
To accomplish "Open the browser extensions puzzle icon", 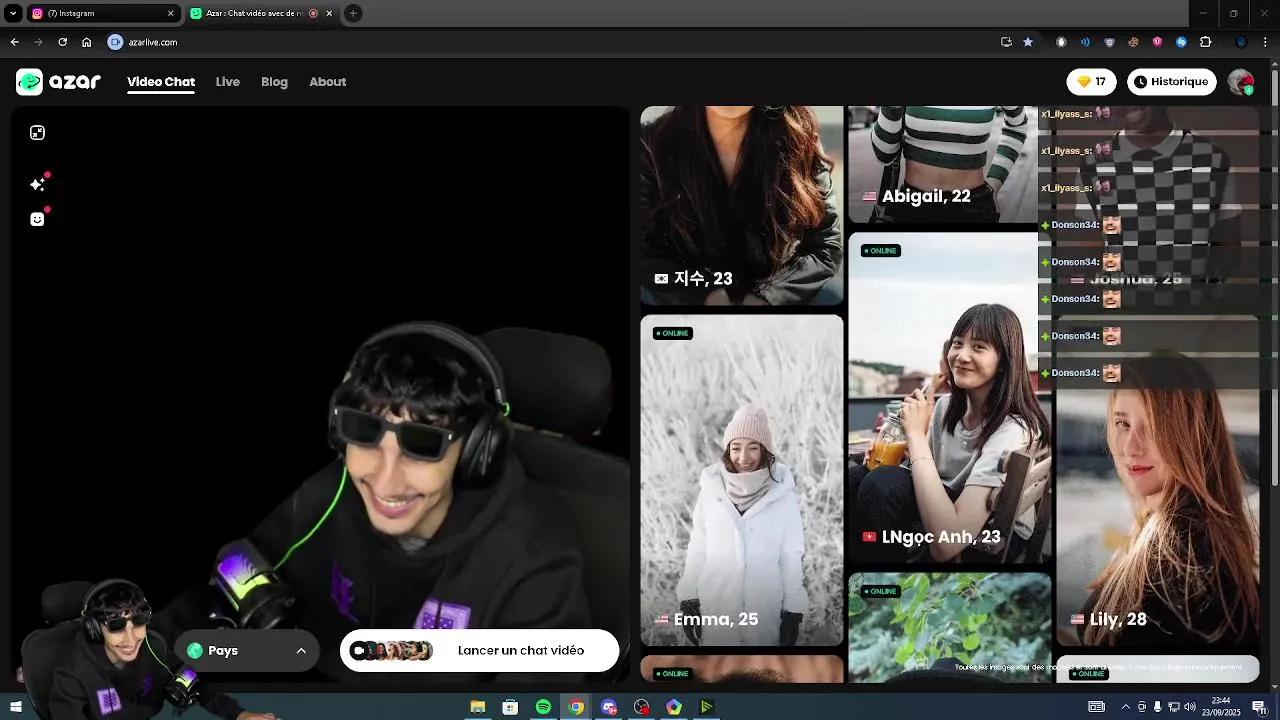I will pos(1205,42).
